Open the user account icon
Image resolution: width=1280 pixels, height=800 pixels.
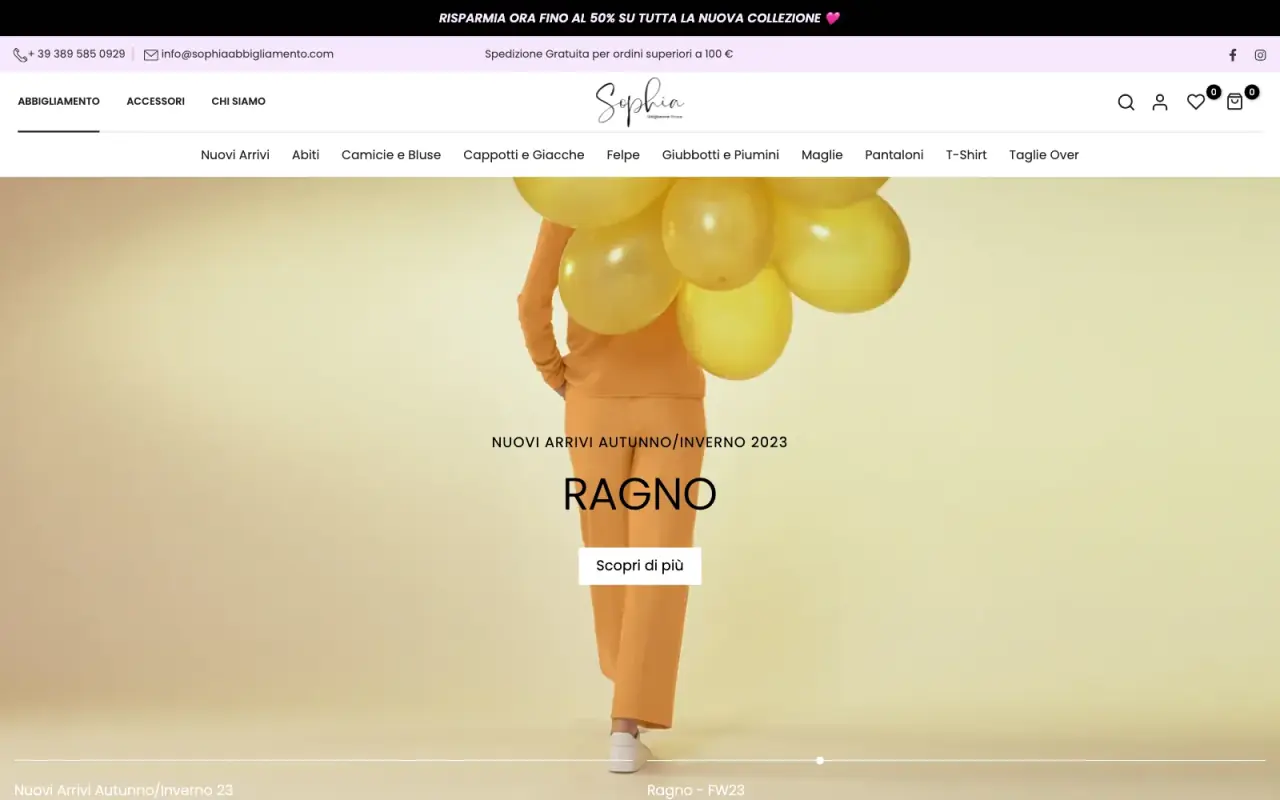(x=1160, y=102)
